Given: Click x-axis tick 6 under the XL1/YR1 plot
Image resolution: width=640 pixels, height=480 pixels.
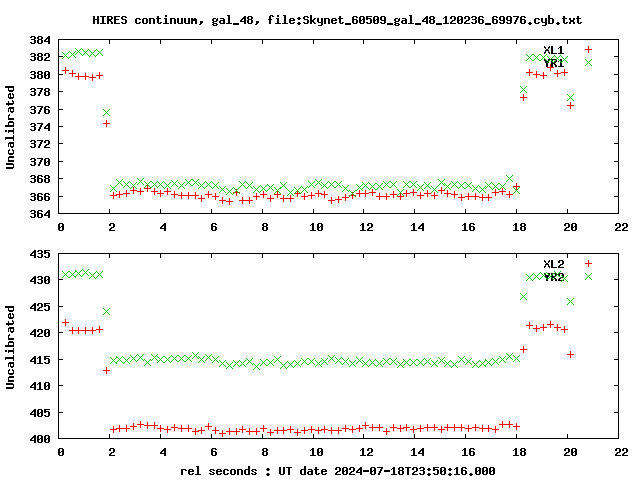Looking at the screenshot, I should tap(214, 227).
